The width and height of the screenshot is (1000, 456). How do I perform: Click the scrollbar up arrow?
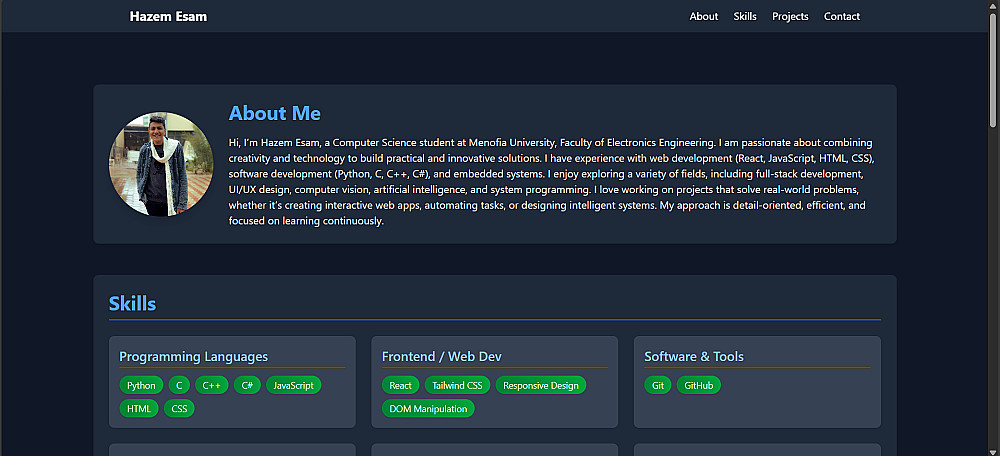click(993, 5)
